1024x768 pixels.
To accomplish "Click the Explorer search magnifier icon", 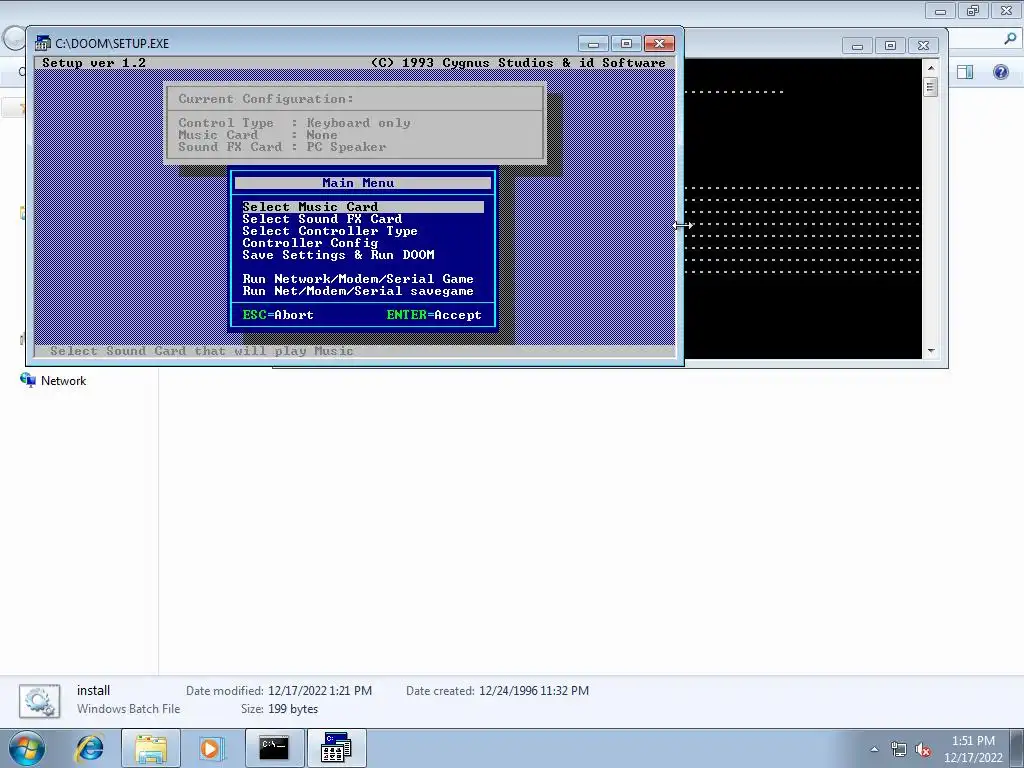I will [x=1010, y=39].
